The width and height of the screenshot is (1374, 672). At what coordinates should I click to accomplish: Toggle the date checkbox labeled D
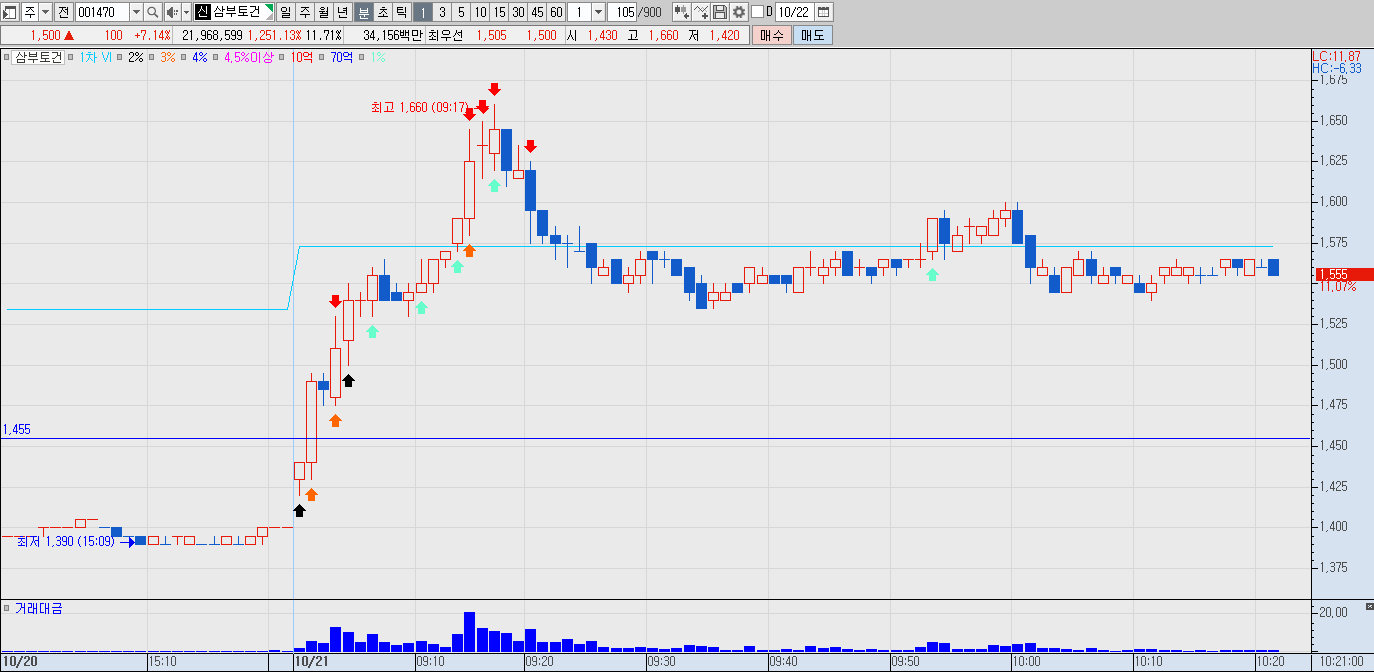click(756, 12)
